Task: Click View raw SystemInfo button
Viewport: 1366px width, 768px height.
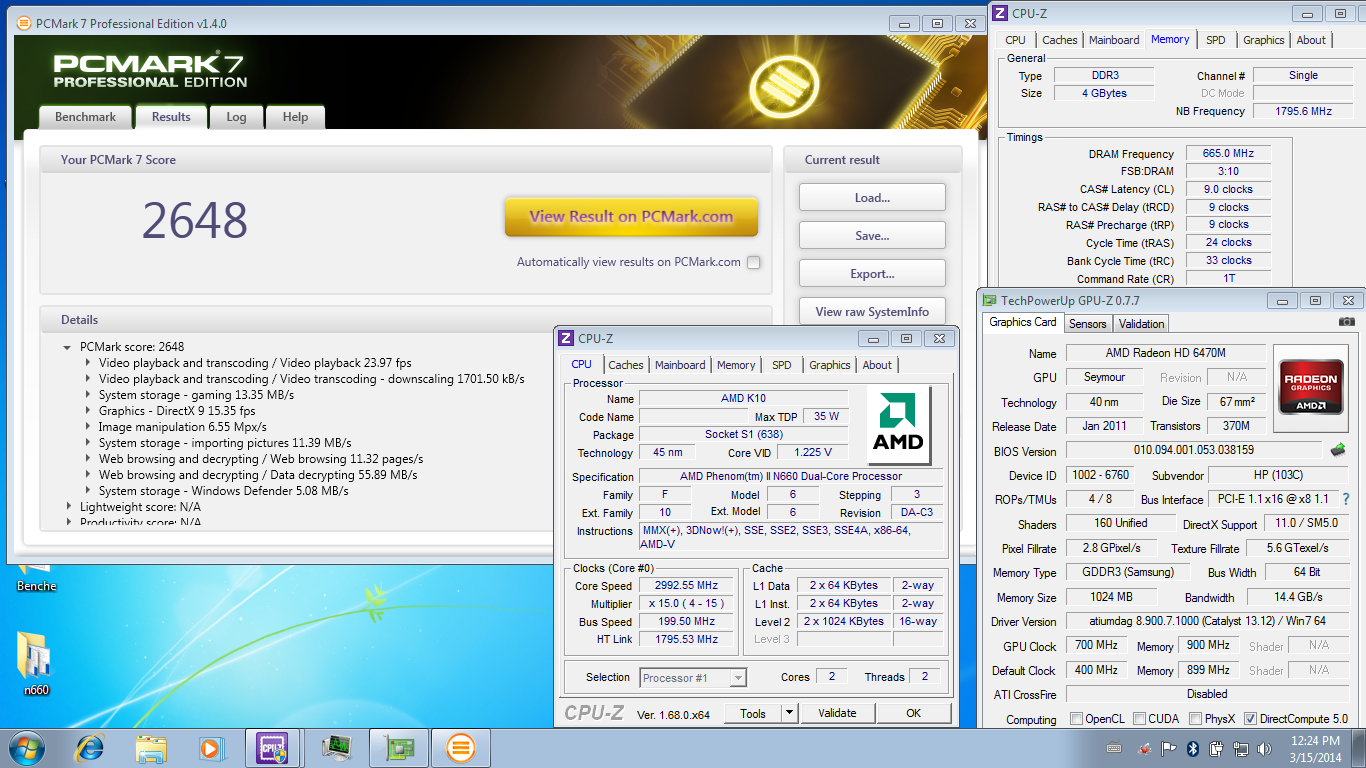Action: 872,312
